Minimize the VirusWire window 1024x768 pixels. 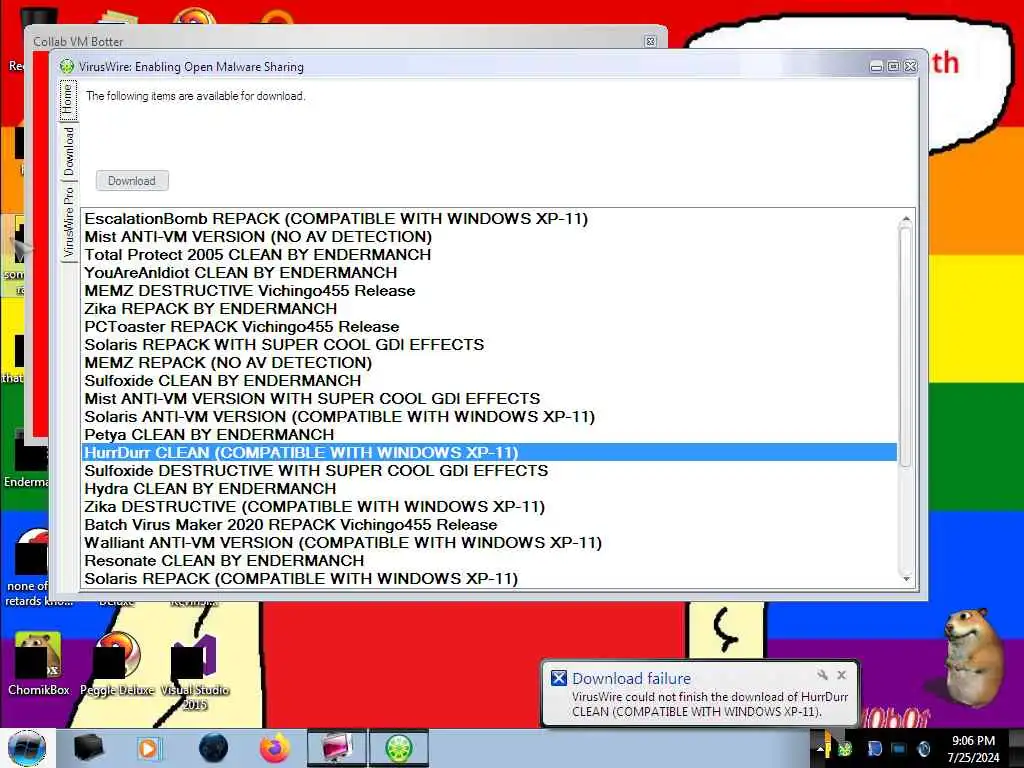[x=876, y=67]
